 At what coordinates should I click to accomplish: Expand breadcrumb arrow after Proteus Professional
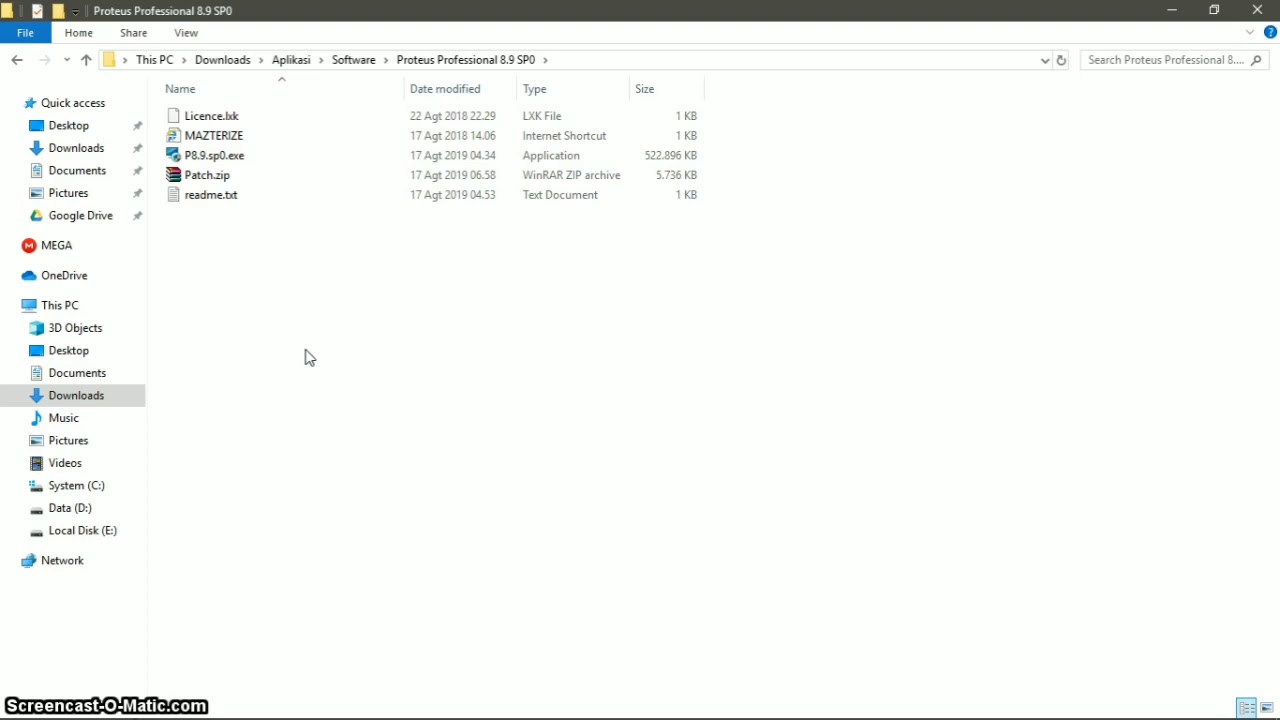[545, 60]
